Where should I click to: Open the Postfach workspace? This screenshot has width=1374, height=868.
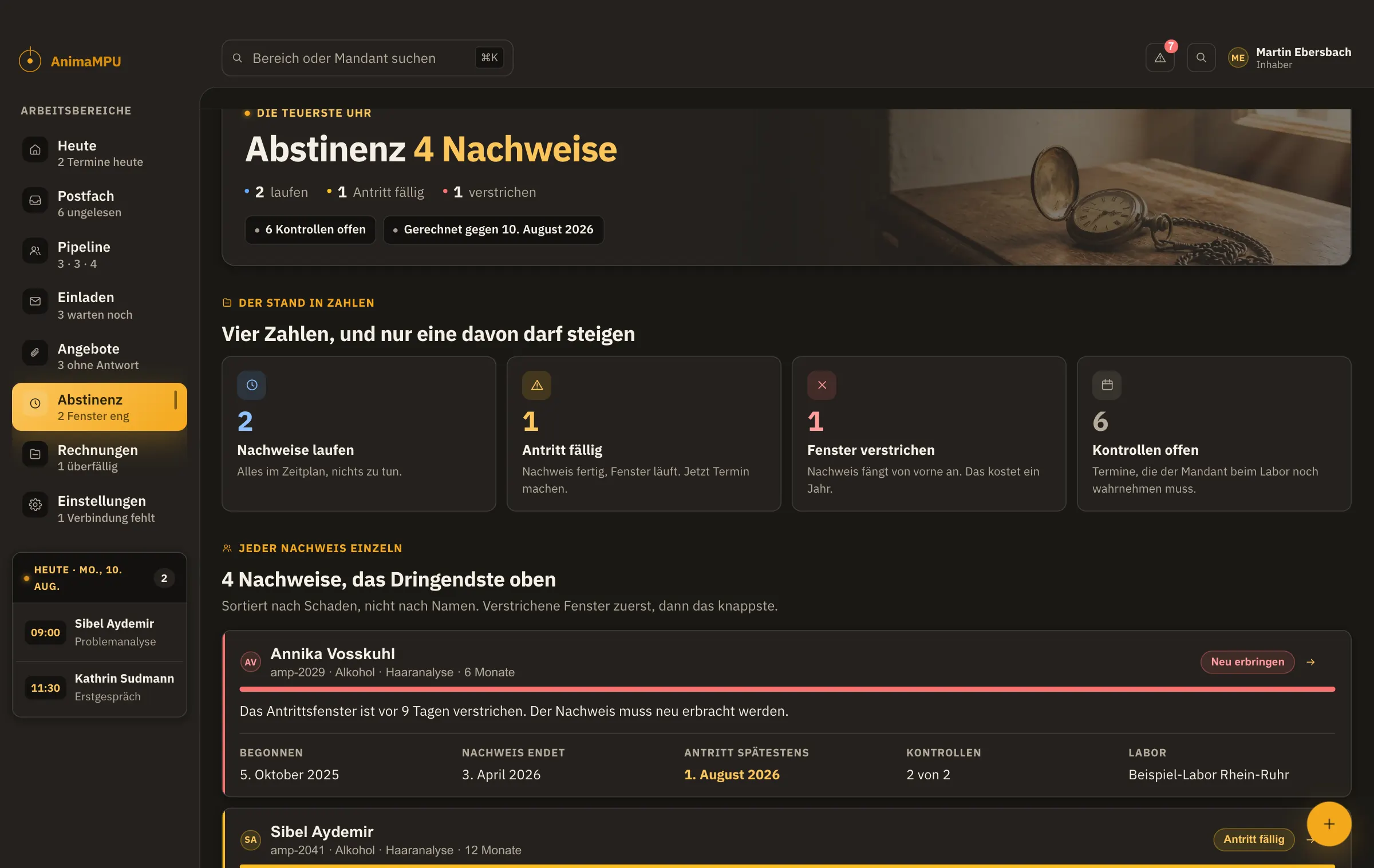(100, 204)
